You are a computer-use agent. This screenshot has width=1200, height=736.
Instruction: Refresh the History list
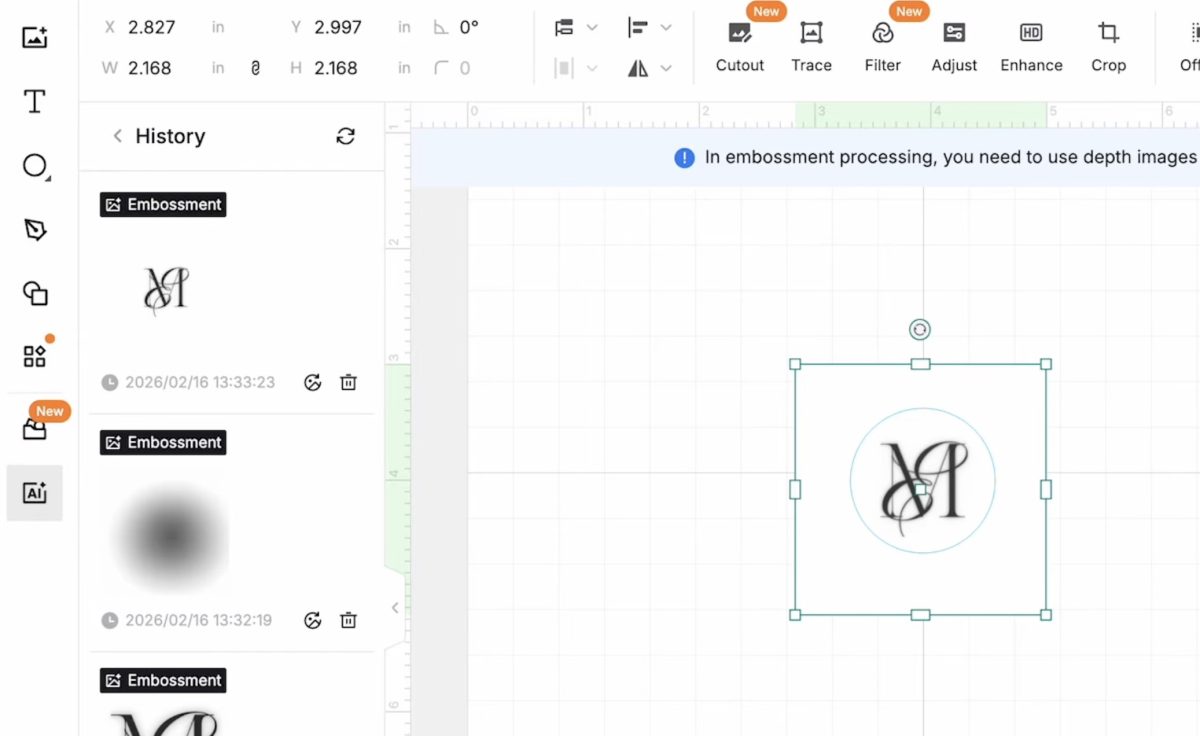pos(346,136)
